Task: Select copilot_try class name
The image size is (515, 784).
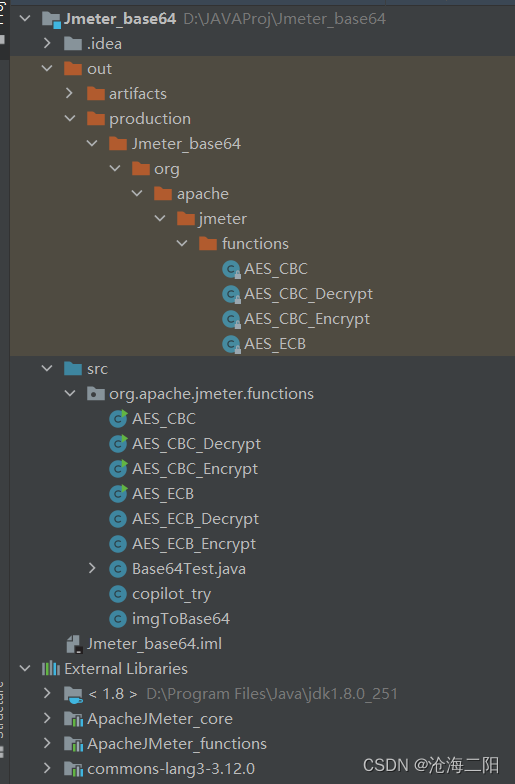Action: (x=172, y=594)
